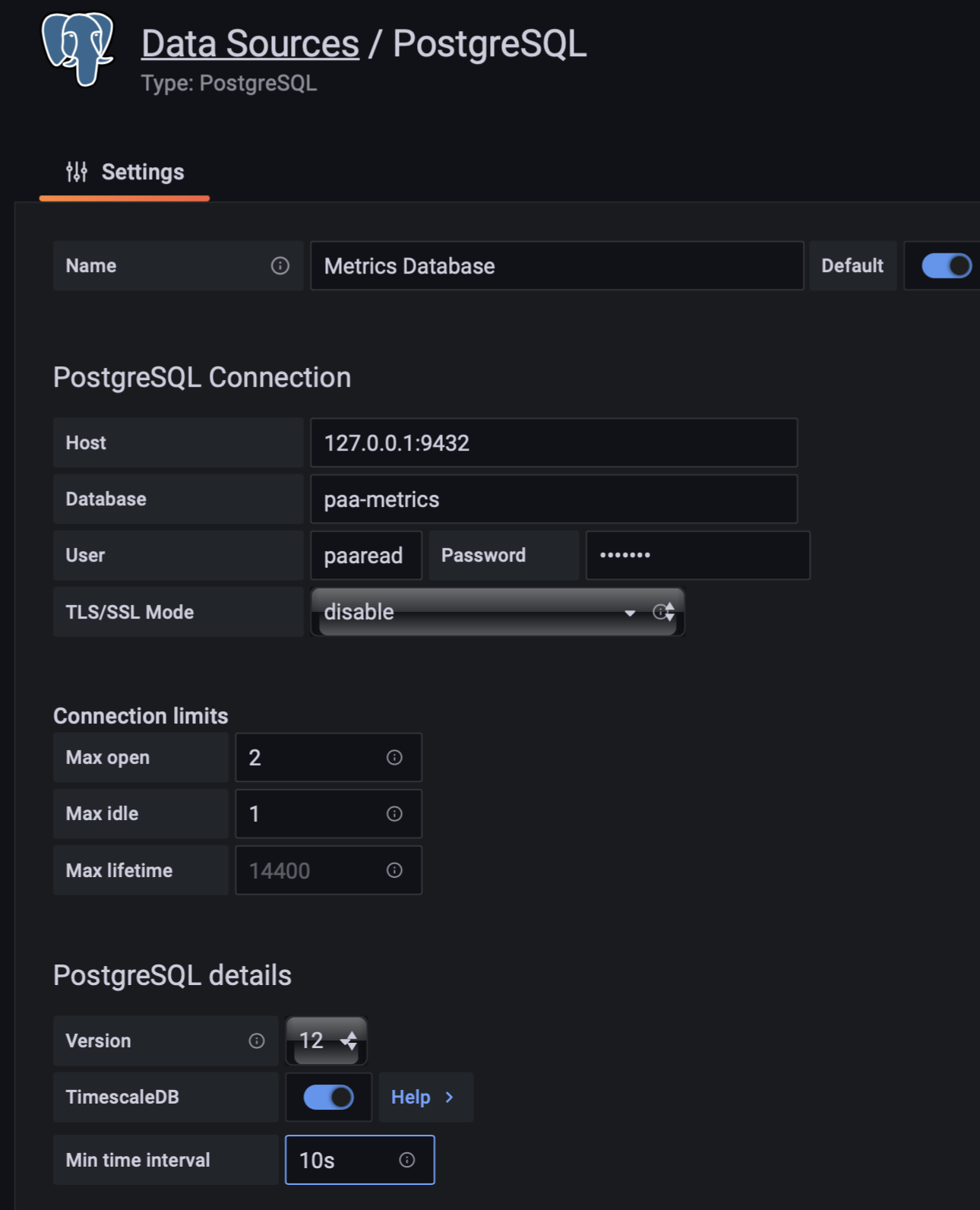
Task: Click the Max idle info icon
Action: 394,814
